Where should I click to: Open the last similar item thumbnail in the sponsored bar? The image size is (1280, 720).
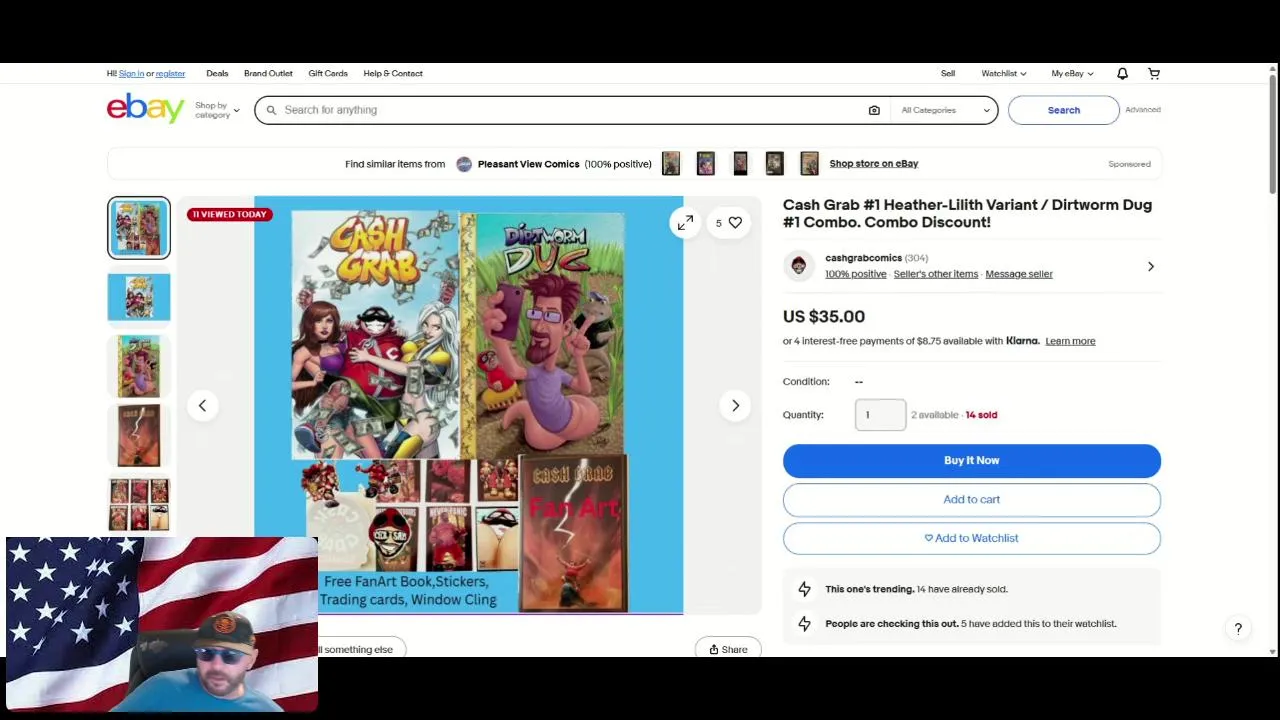[x=809, y=164]
